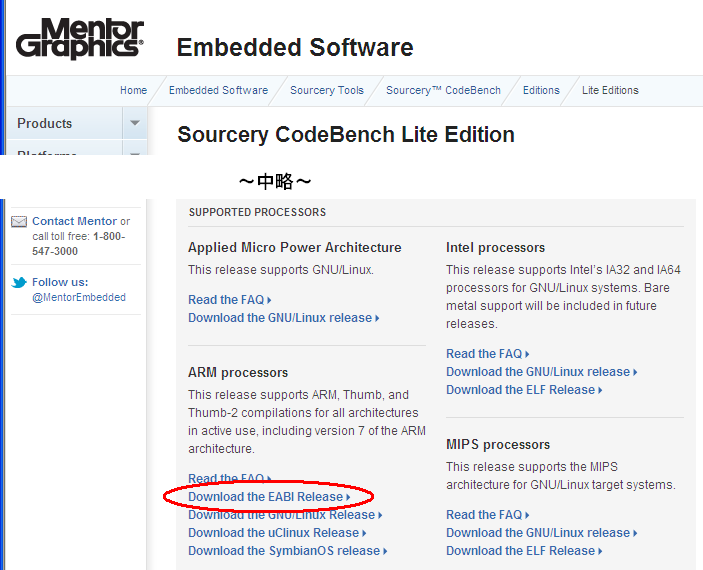Click the Embedded Software page title
The height and width of the screenshot is (570, 703).
coord(295,47)
